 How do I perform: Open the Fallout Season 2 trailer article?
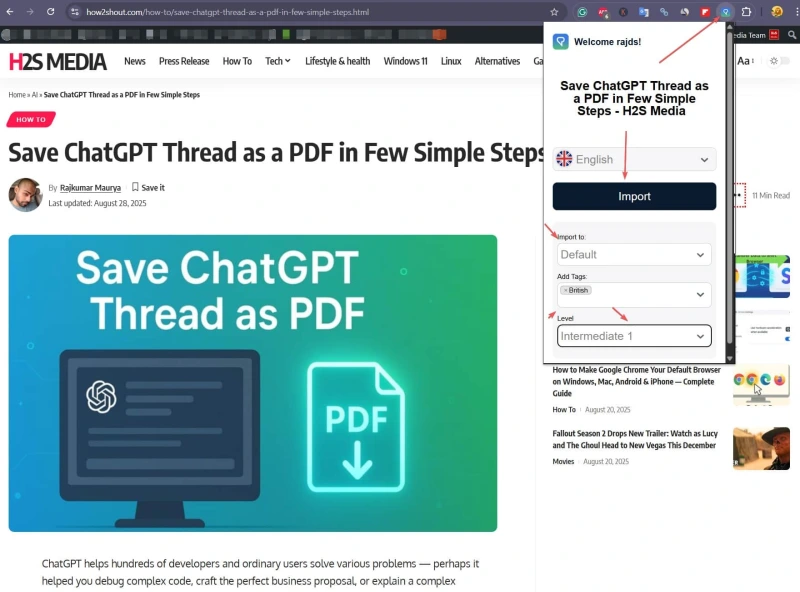(635, 439)
